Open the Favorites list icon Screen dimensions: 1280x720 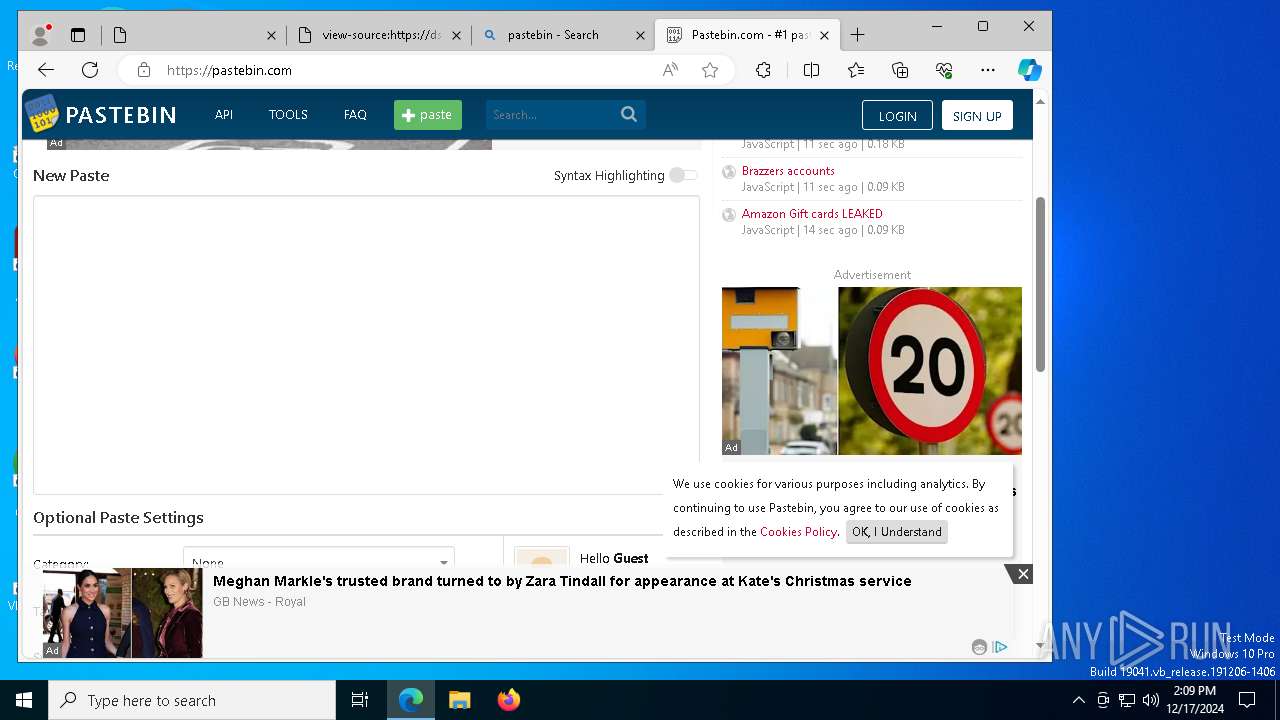point(856,70)
